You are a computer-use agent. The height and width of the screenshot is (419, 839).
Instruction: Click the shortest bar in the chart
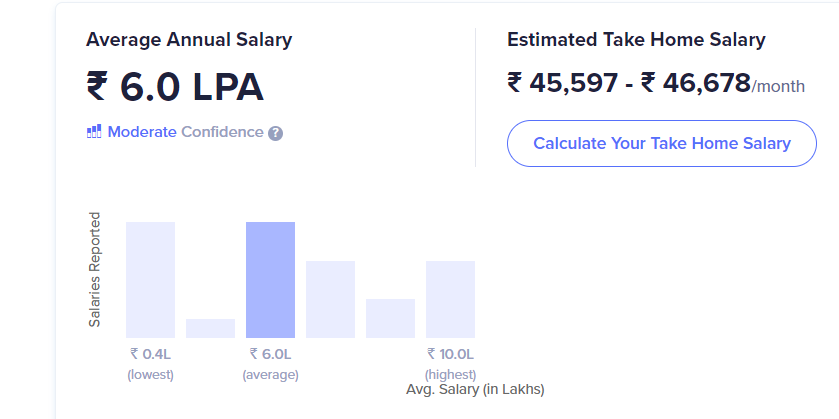tap(210, 328)
